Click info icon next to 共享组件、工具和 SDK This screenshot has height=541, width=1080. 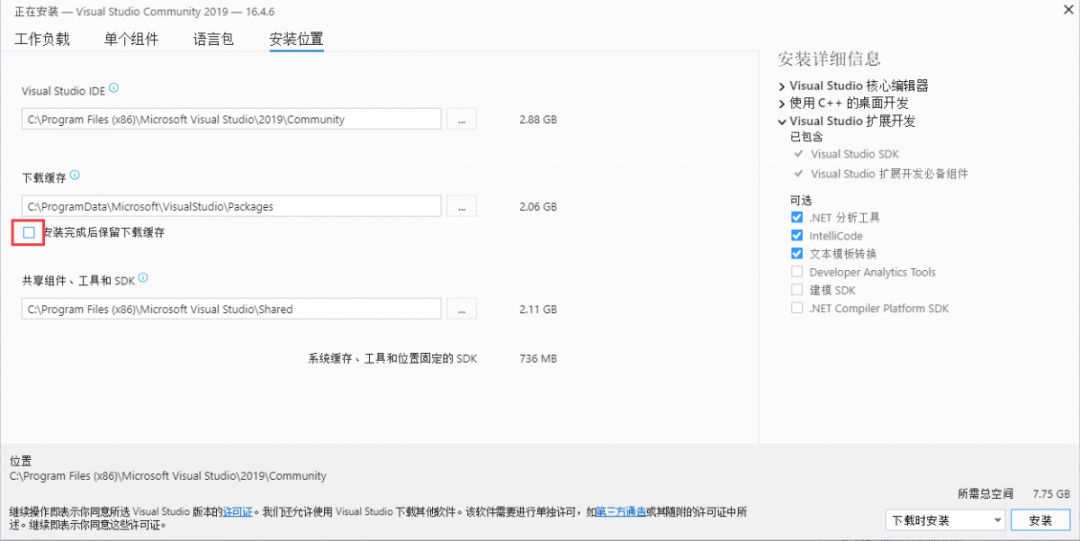pos(143,278)
